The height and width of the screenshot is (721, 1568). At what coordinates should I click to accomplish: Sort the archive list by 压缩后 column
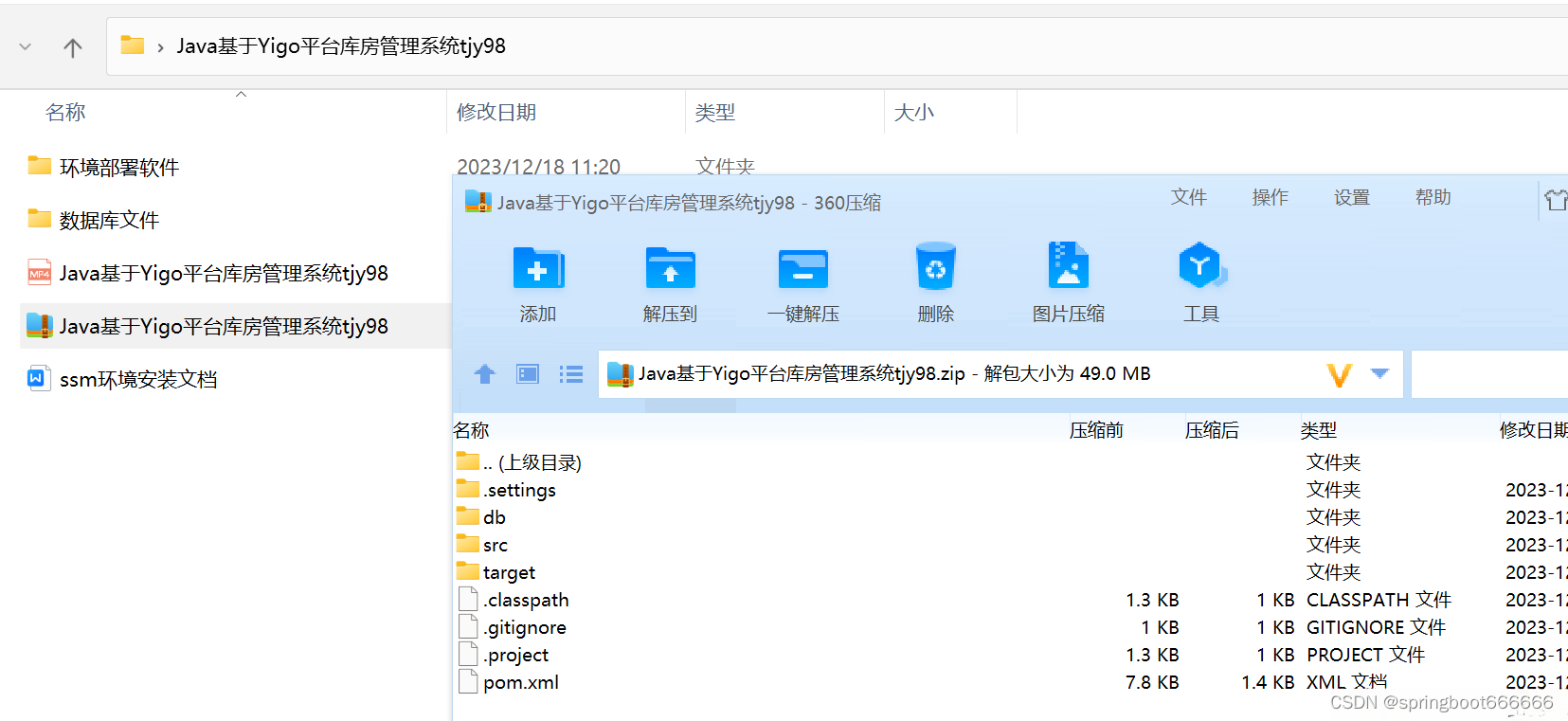coord(1212,430)
